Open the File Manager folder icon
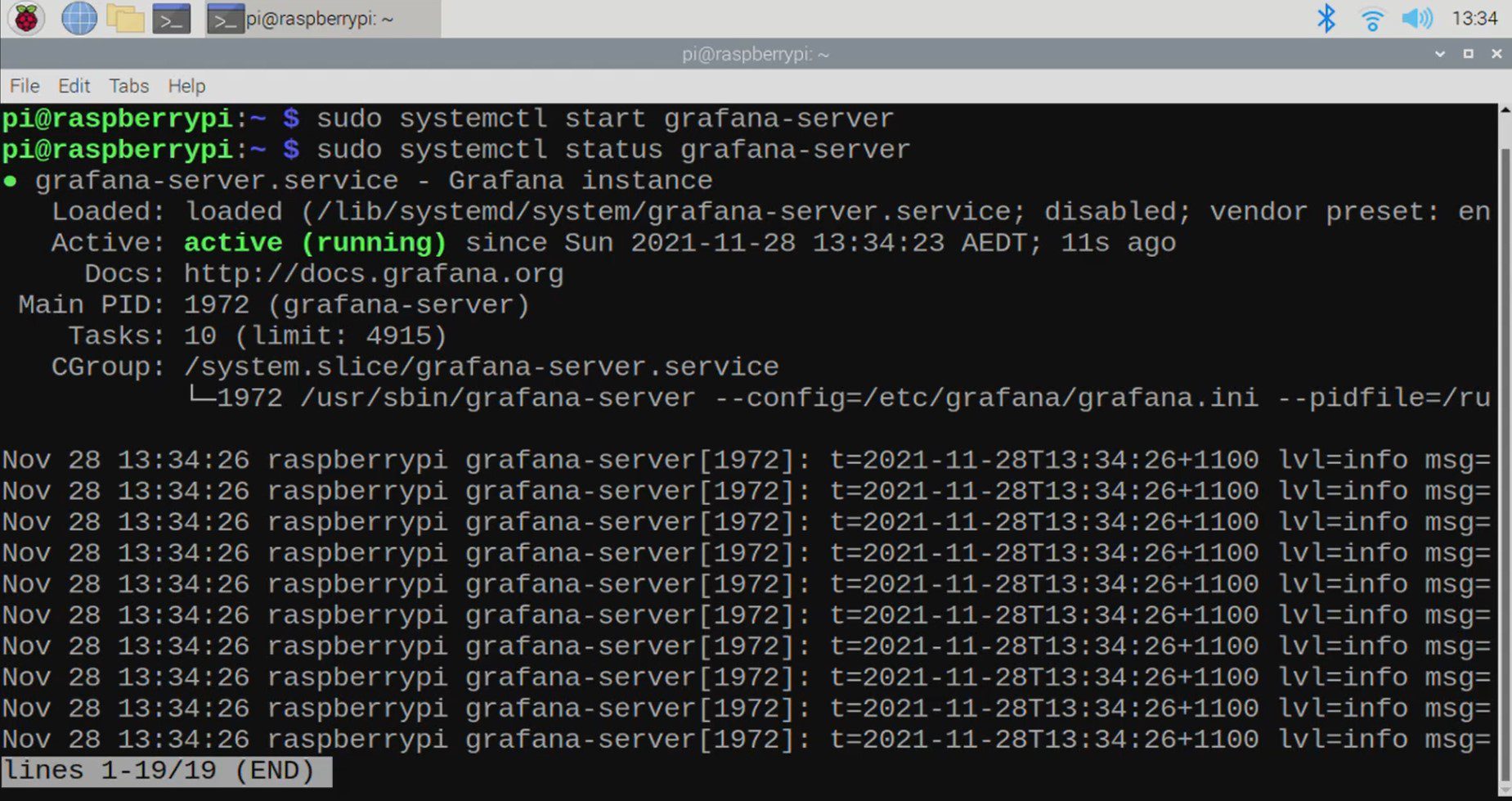 (125, 18)
